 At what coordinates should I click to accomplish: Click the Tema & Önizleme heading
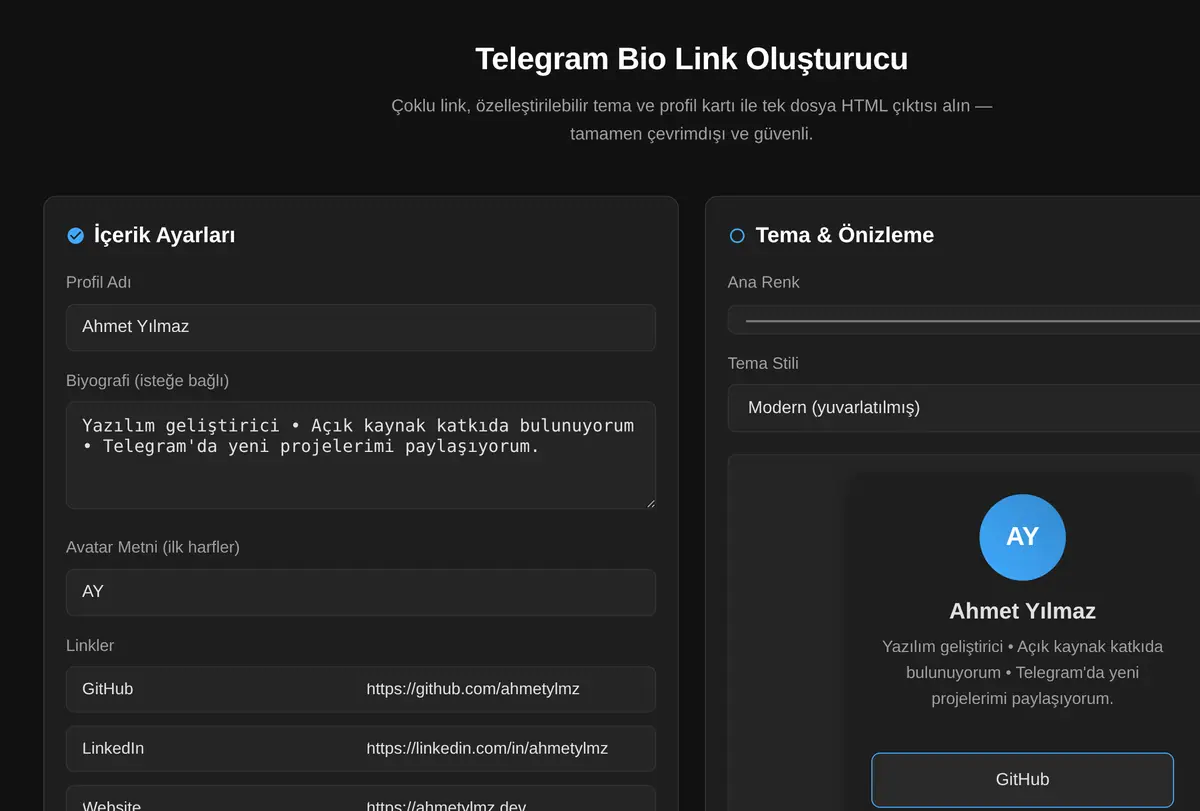click(x=845, y=236)
